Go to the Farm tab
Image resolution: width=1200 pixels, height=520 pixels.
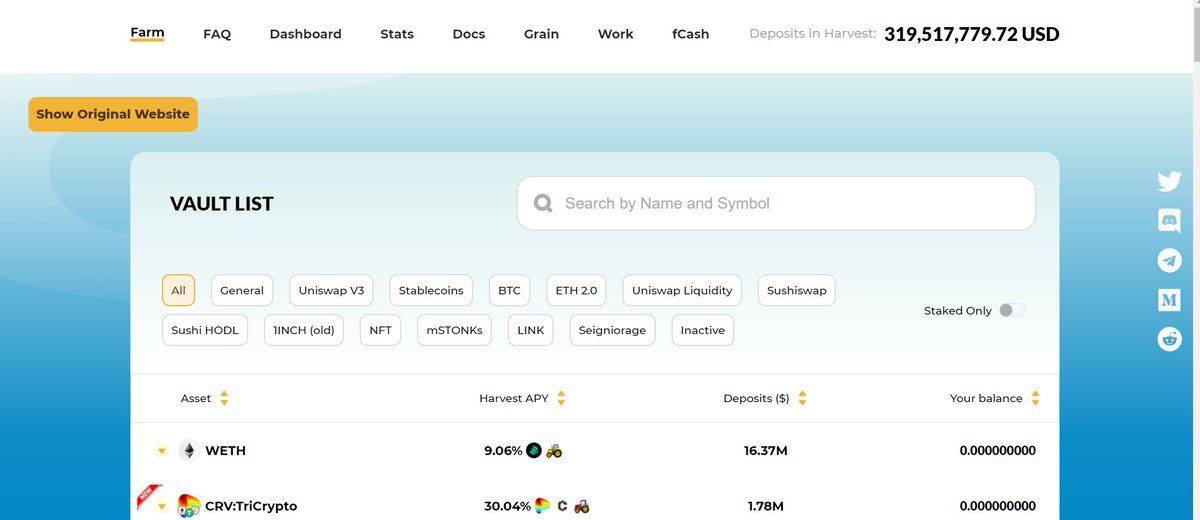147,33
